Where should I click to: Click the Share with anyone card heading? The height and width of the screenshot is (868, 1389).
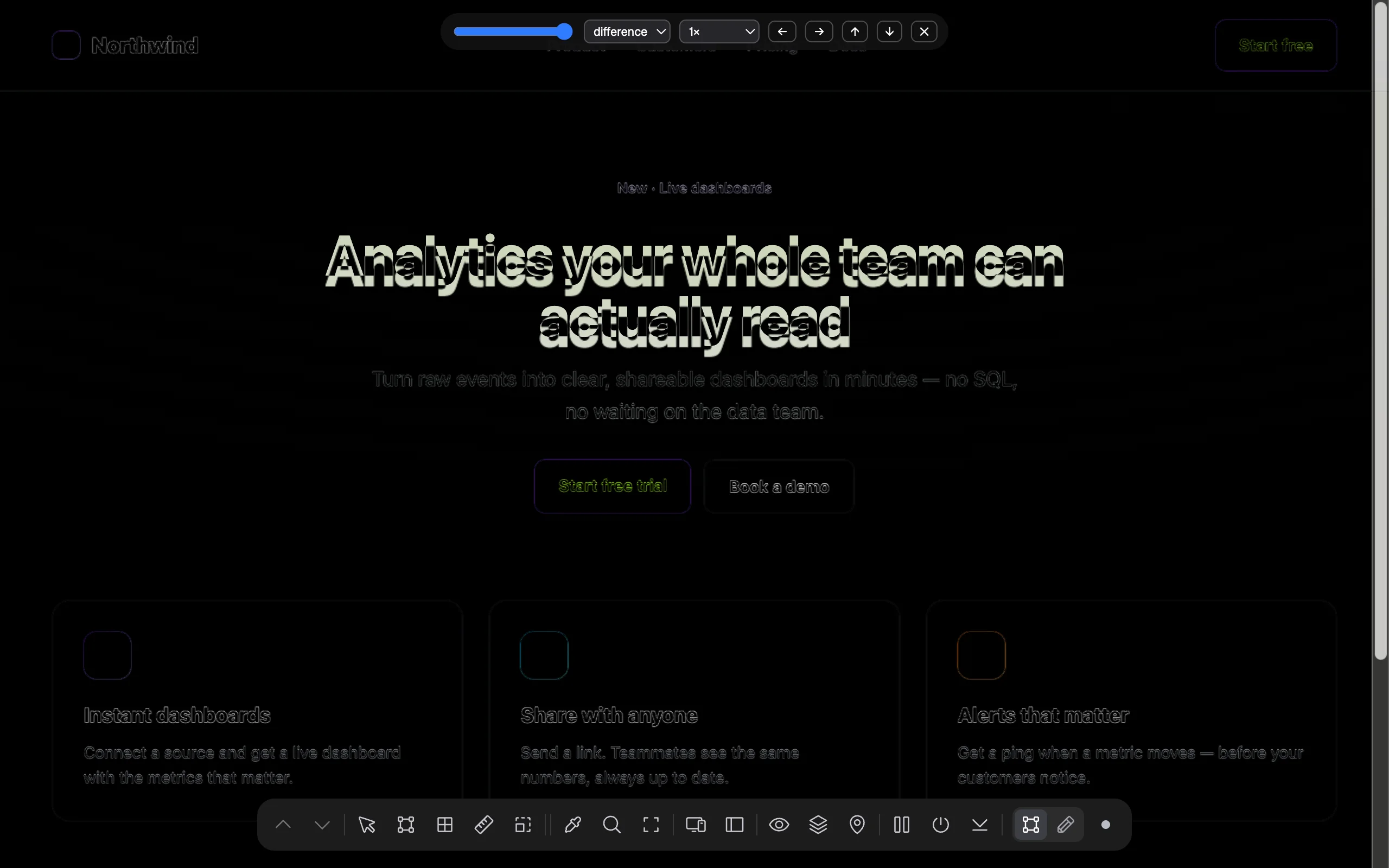tap(609, 716)
